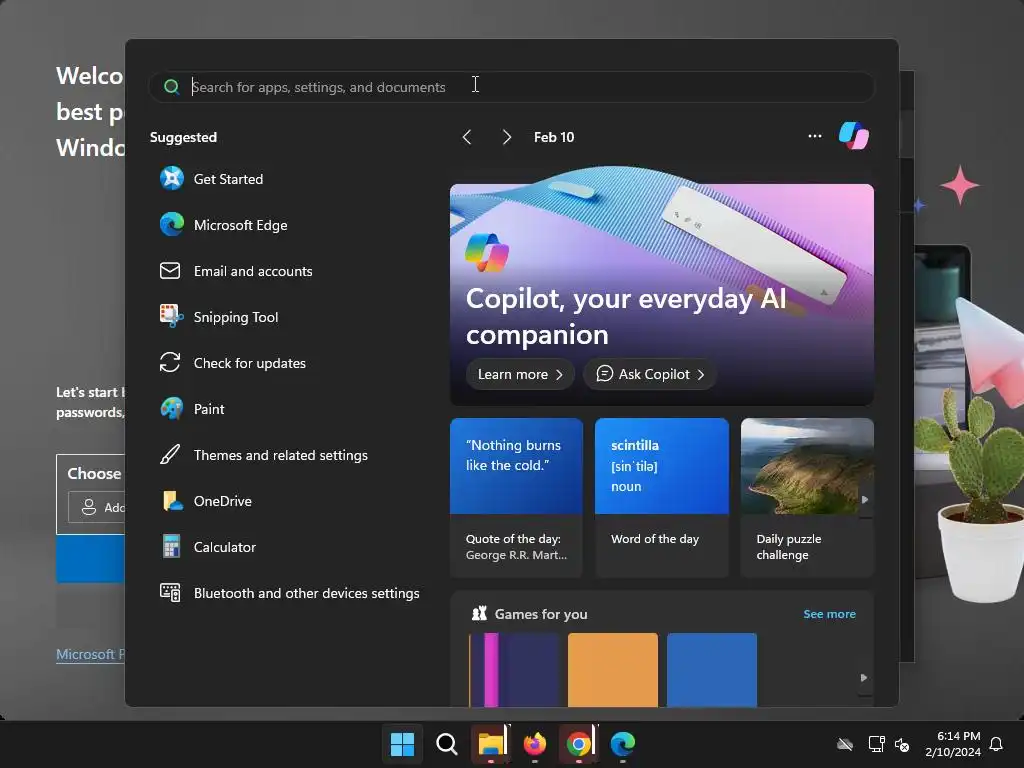Click See more in Games for you

pyautogui.click(x=829, y=614)
